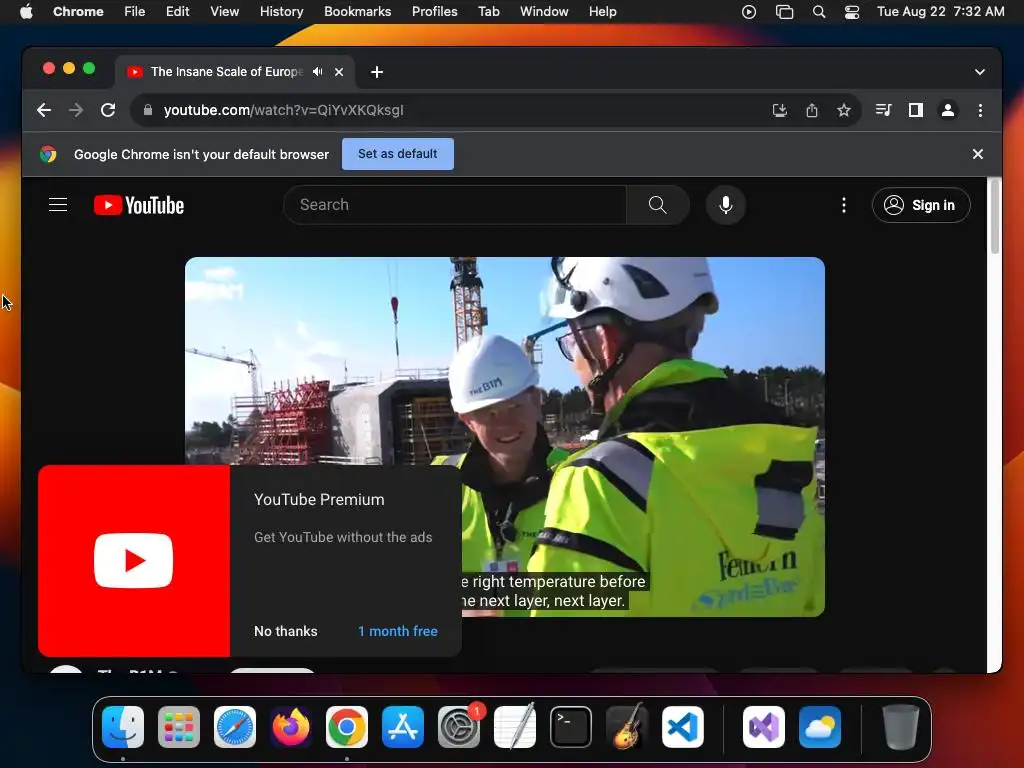Viewport: 1024px width, 768px height.
Task: Click the lock icon for site info
Action: 148,110
